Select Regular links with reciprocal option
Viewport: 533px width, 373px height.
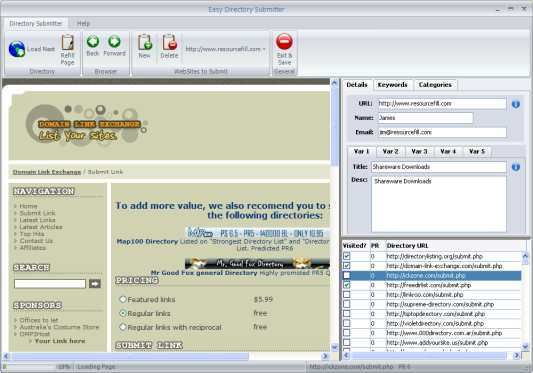pos(123,327)
